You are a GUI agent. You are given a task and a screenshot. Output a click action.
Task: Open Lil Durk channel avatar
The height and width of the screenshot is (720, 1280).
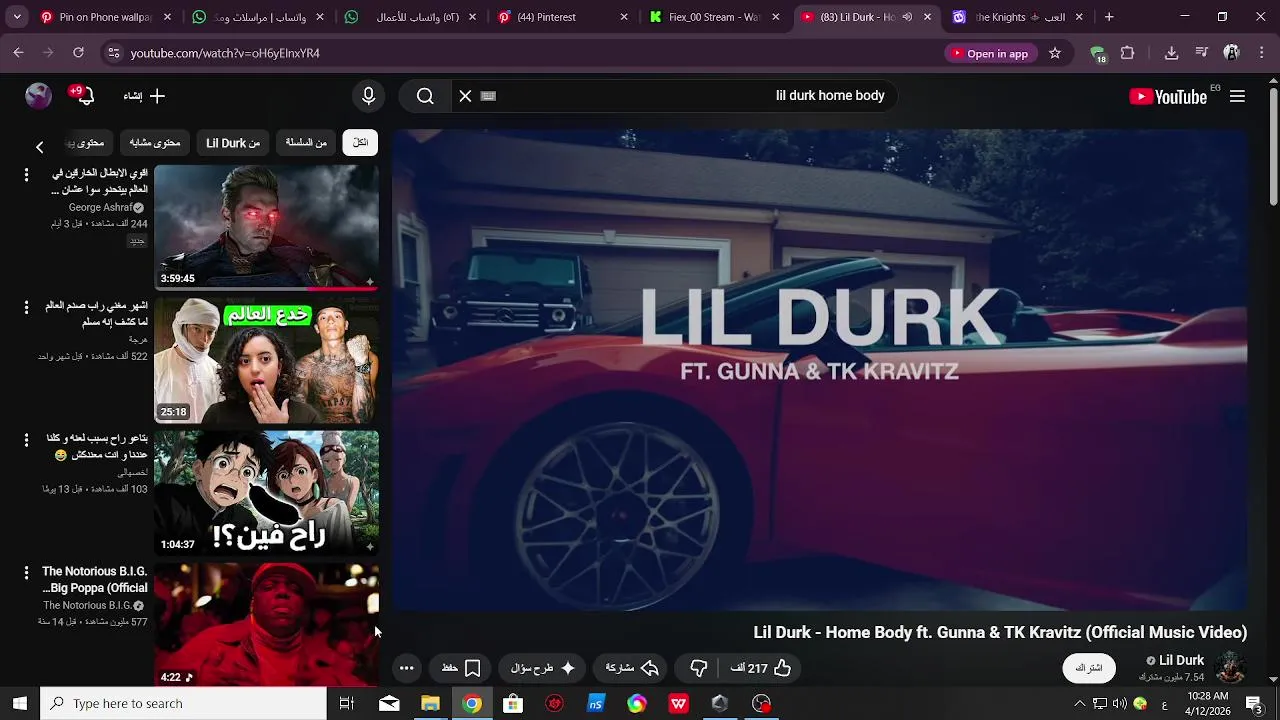click(1230, 667)
